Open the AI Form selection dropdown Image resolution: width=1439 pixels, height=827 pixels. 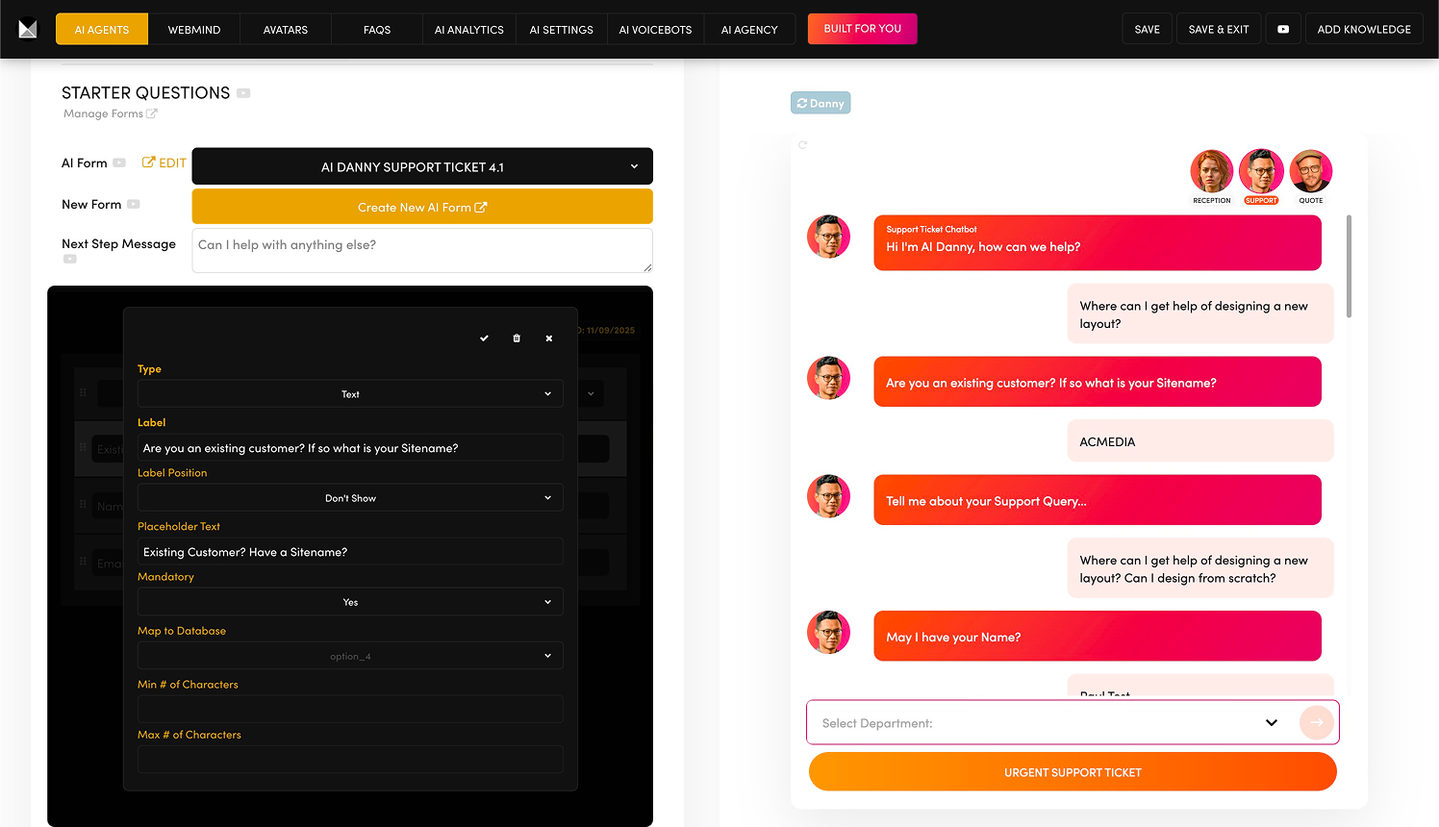tap(422, 167)
